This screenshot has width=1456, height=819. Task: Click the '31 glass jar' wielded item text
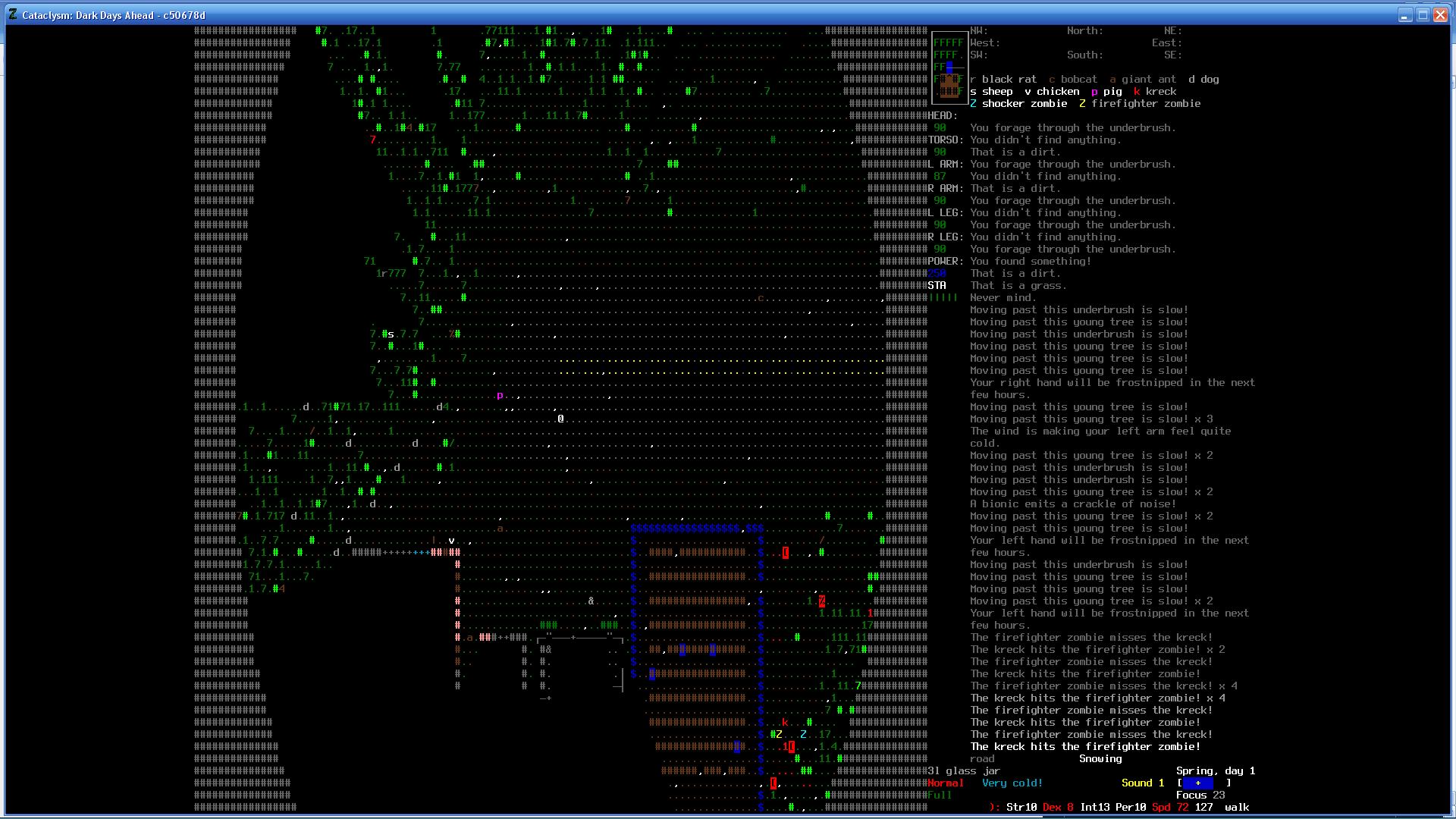[x=963, y=770]
